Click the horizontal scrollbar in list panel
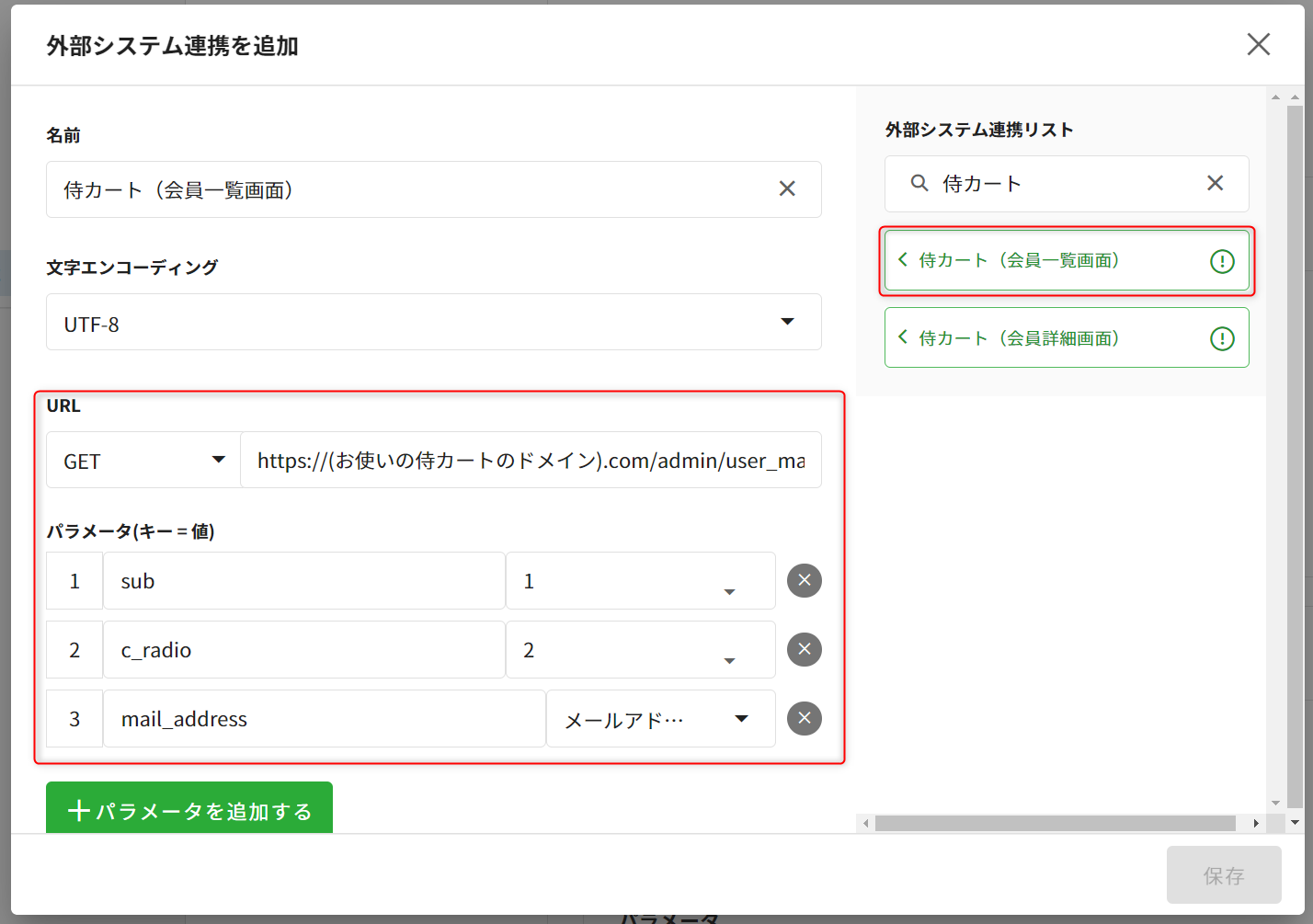Viewport: 1313px width, 924px height. [1055, 823]
